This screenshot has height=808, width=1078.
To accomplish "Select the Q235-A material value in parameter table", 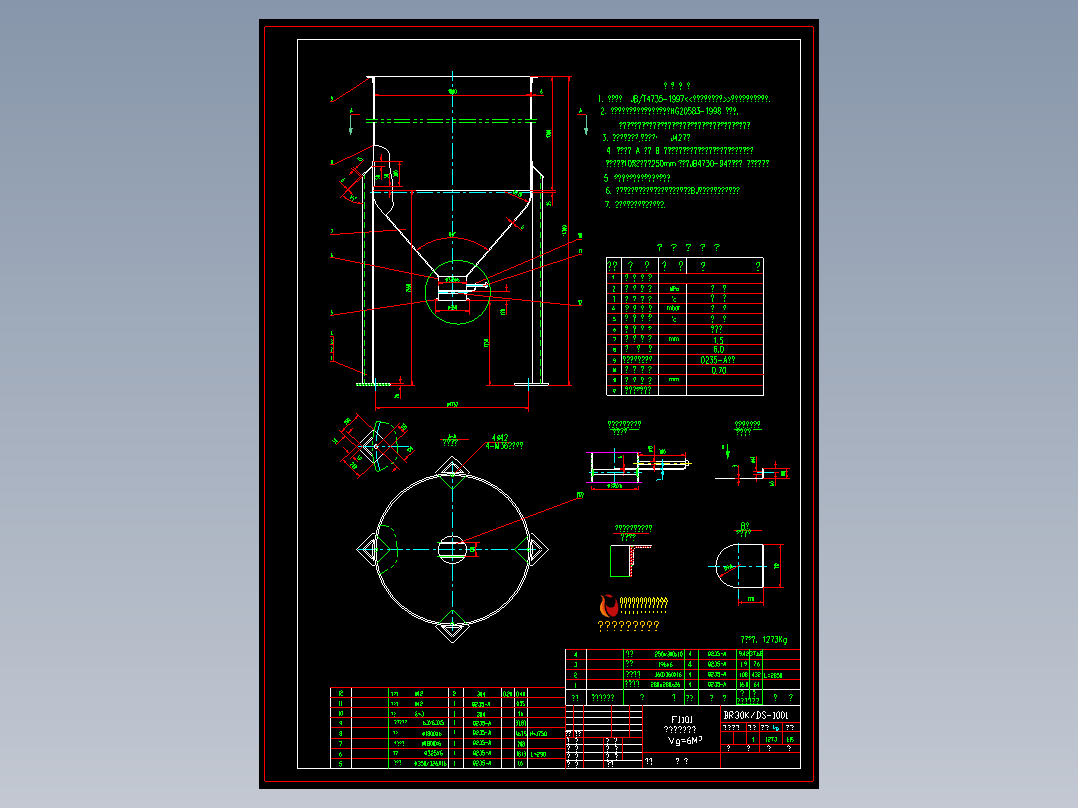I will point(717,360).
